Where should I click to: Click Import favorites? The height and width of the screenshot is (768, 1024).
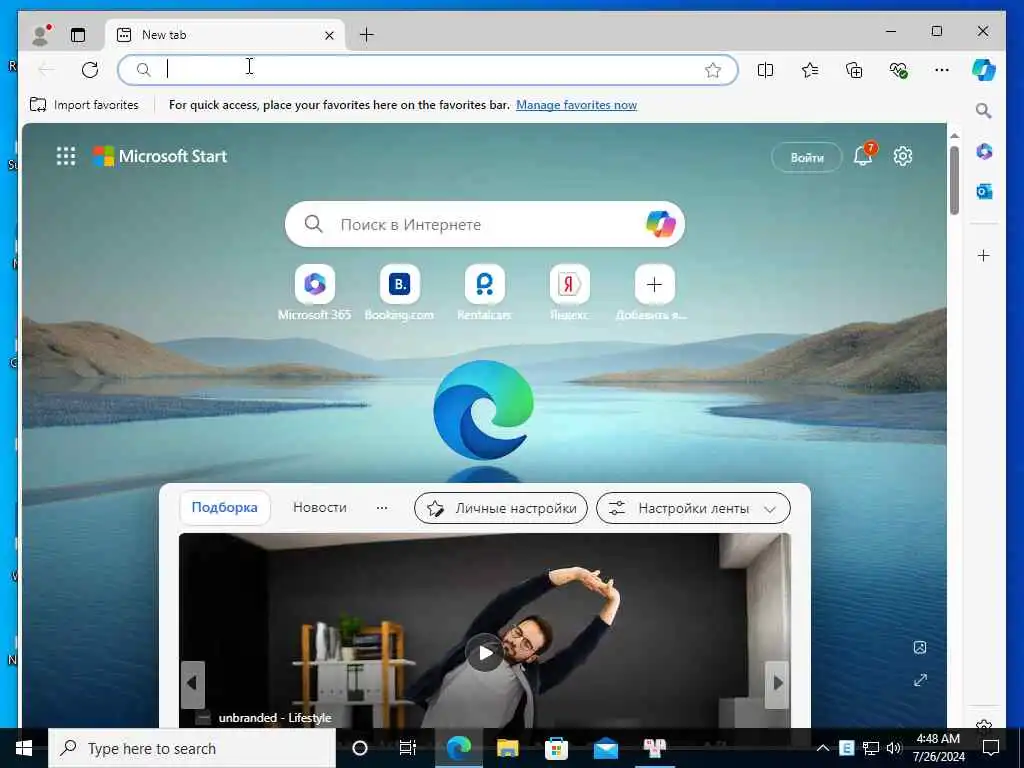pos(84,104)
